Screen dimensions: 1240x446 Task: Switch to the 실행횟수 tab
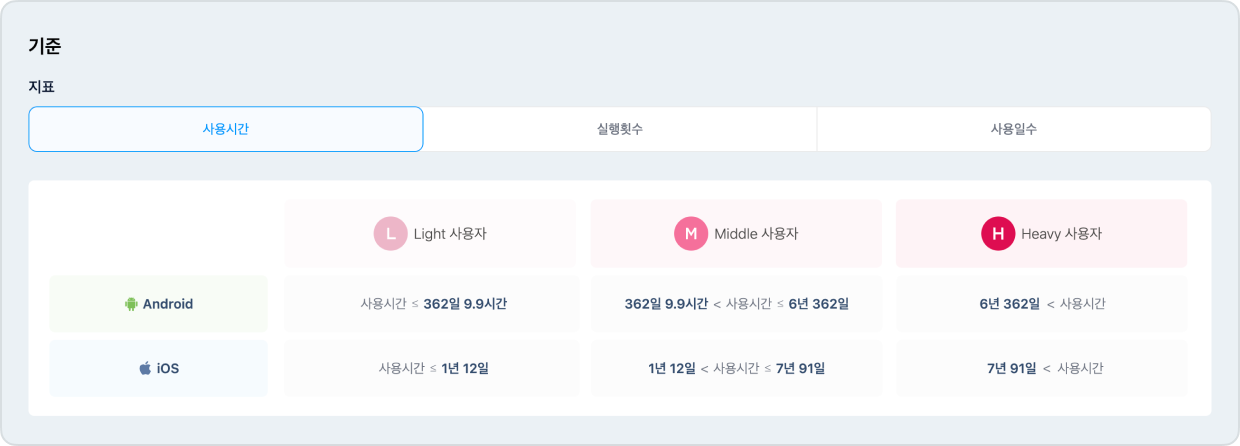(x=620, y=129)
